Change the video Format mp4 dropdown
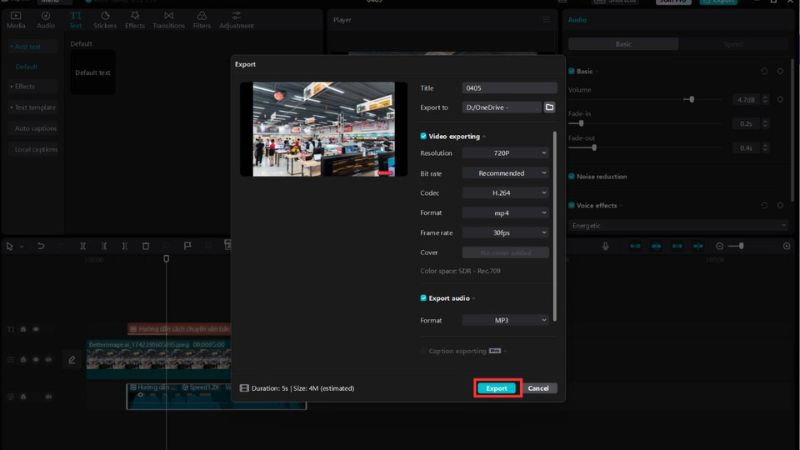 click(507, 212)
